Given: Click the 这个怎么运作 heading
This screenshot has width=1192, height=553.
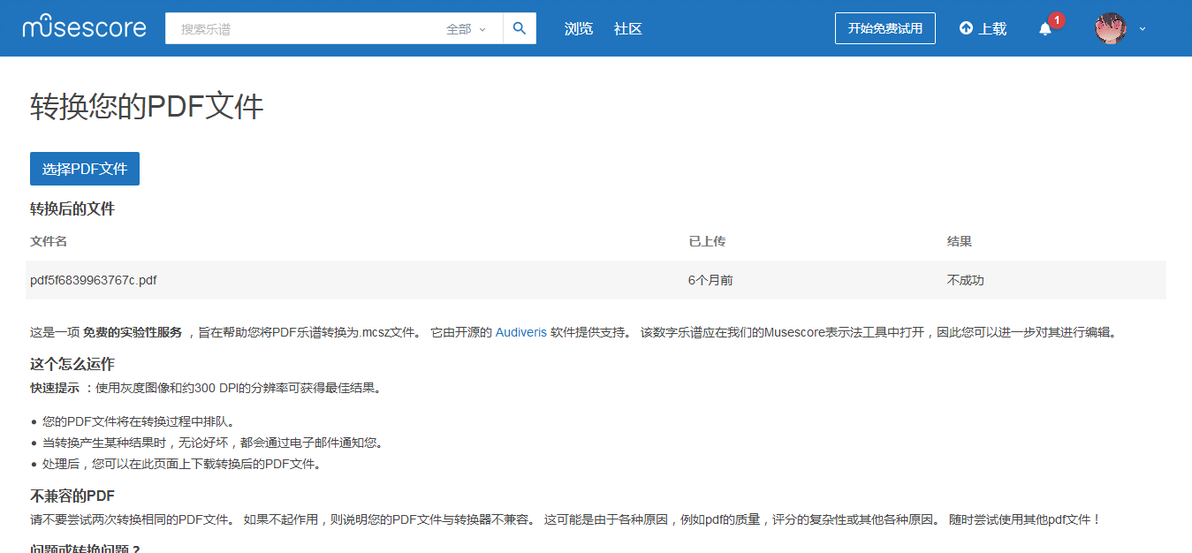Looking at the screenshot, I should click(x=72, y=364).
